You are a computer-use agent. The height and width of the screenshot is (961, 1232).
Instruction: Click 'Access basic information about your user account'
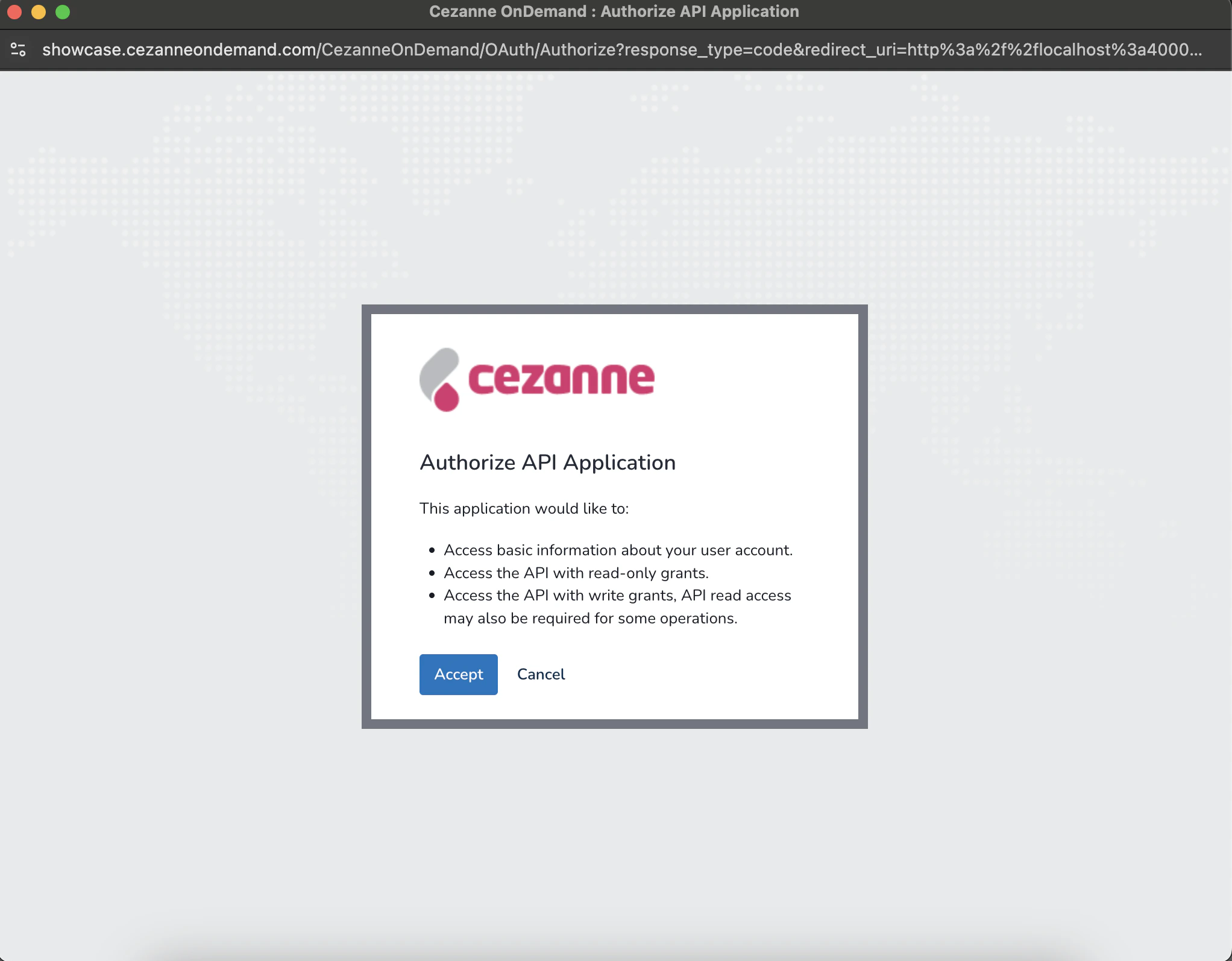(618, 550)
